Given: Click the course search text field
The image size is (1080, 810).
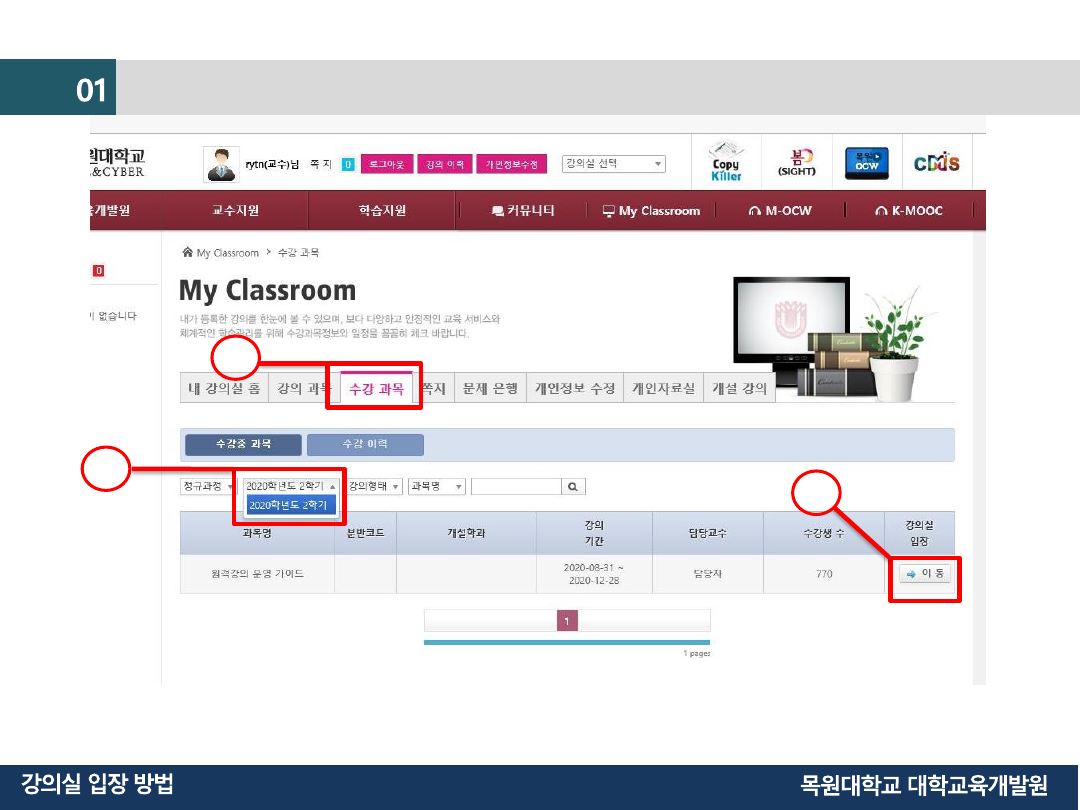Looking at the screenshot, I should point(516,487).
